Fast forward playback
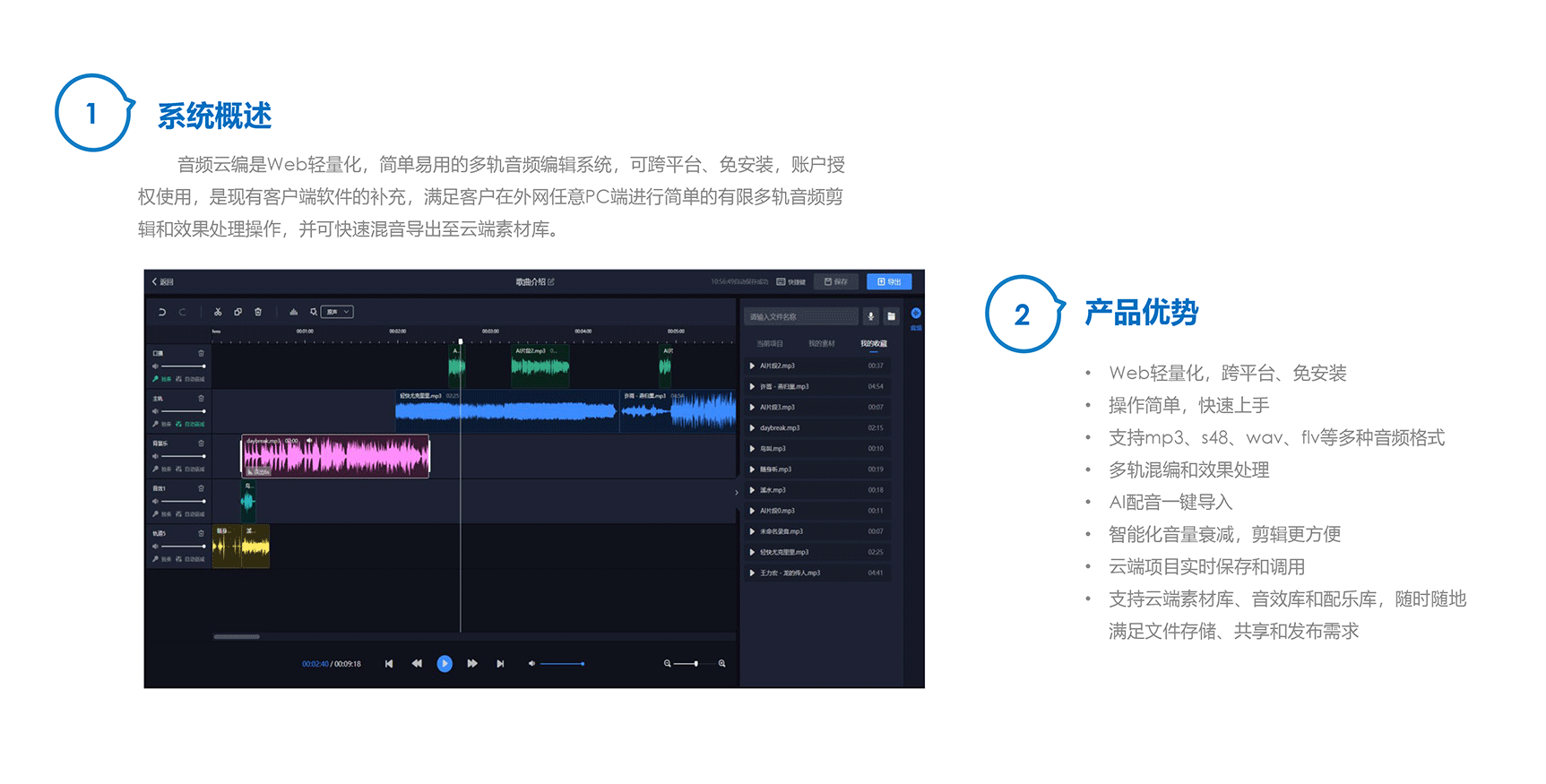This screenshot has height=784, width=1546. coord(472,664)
